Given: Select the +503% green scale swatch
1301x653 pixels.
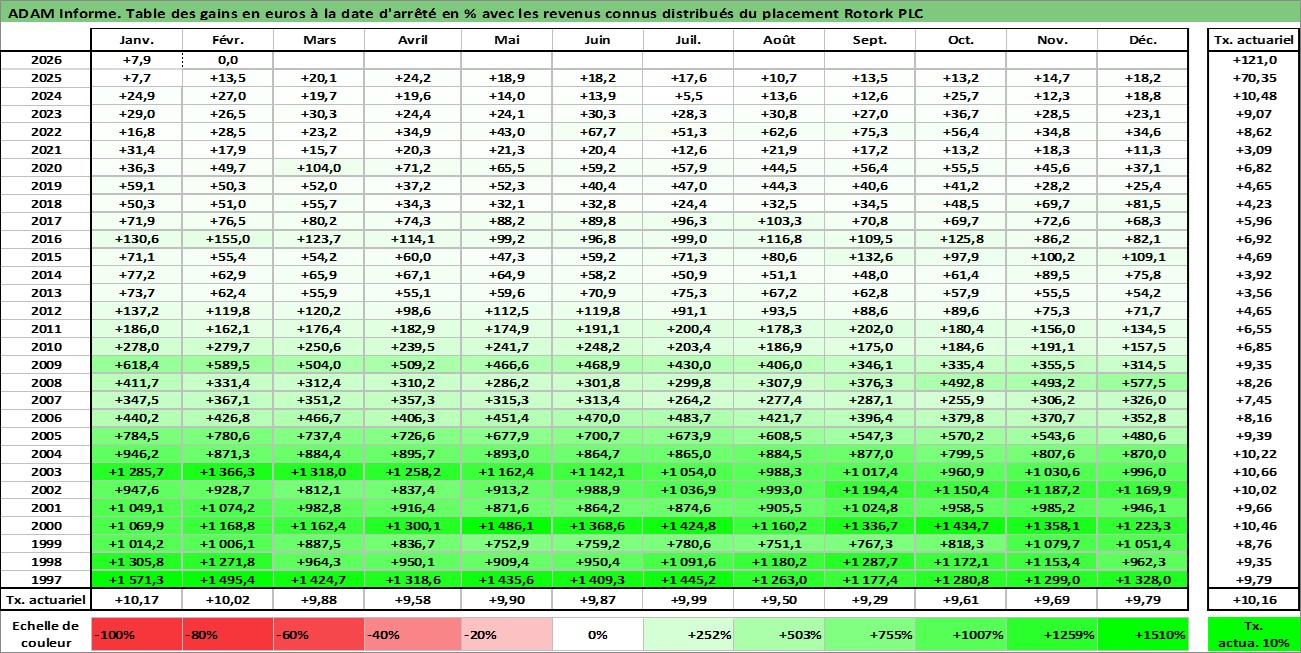Looking at the screenshot, I should (x=778, y=634).
